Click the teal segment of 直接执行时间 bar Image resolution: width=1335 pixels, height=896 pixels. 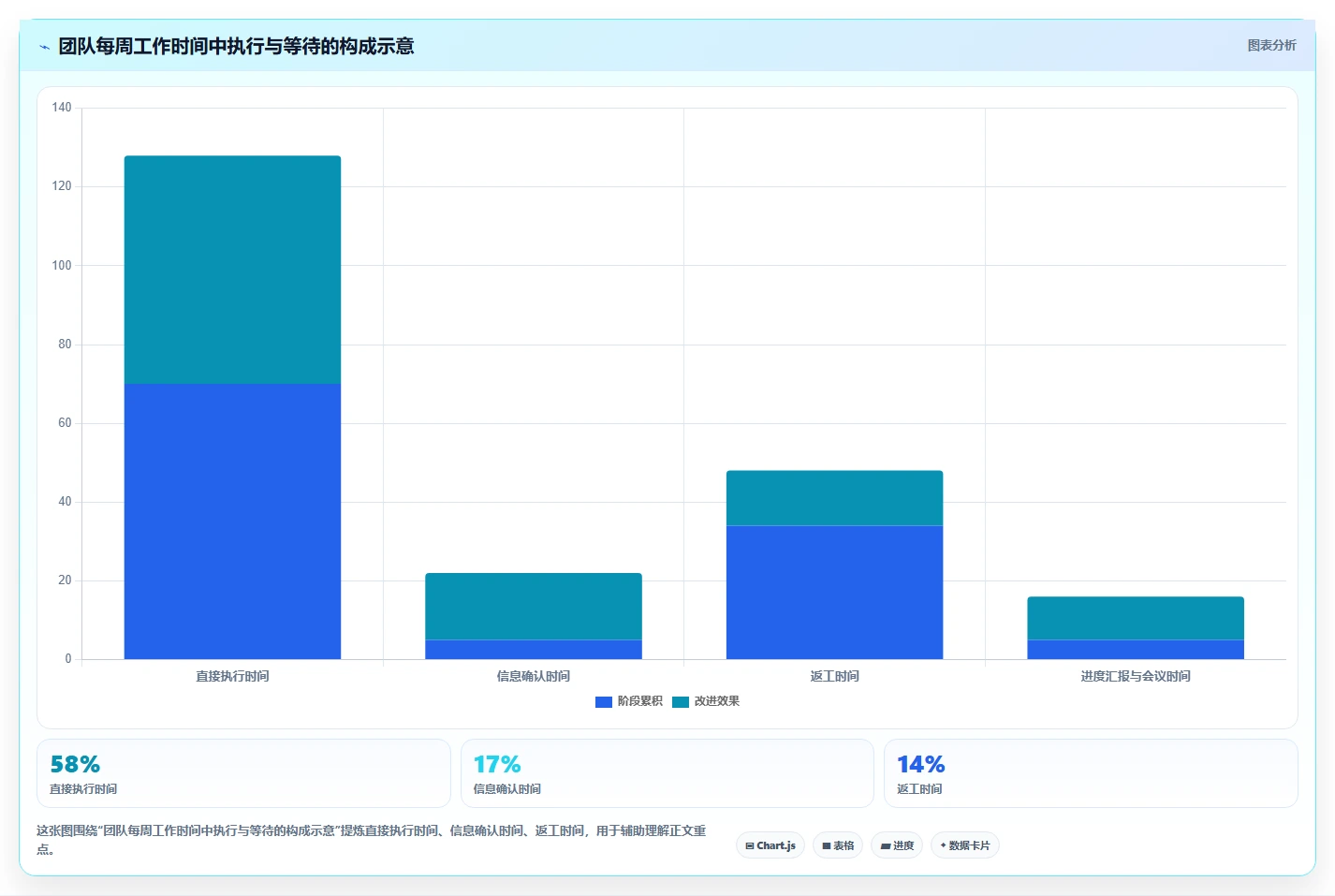232,270
